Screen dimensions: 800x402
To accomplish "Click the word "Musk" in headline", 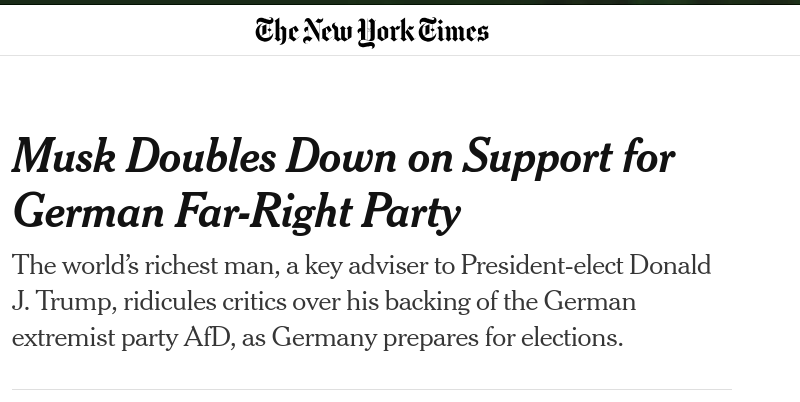I will 61,158.
